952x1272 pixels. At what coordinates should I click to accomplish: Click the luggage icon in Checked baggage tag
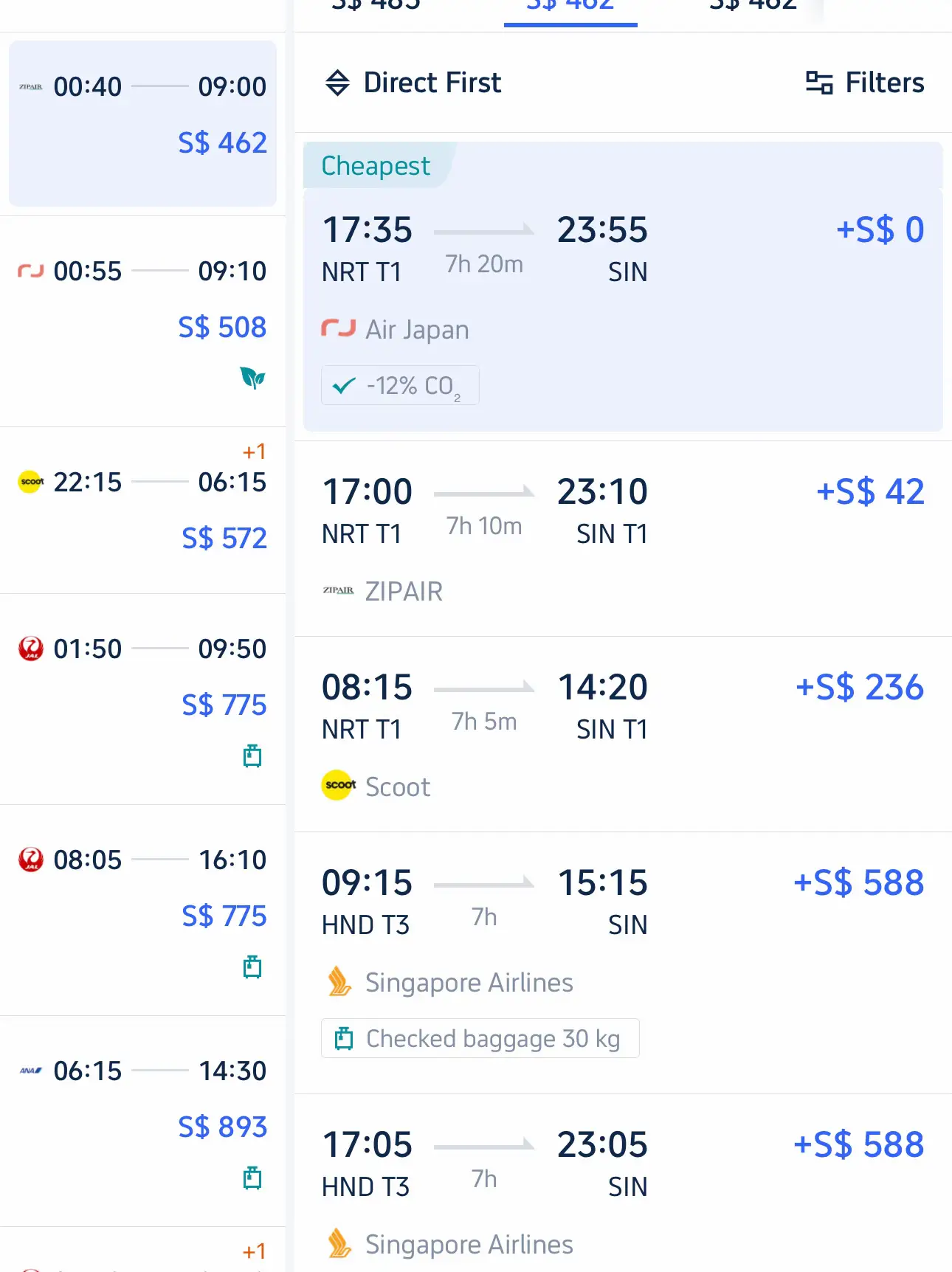coord(344,1038)
